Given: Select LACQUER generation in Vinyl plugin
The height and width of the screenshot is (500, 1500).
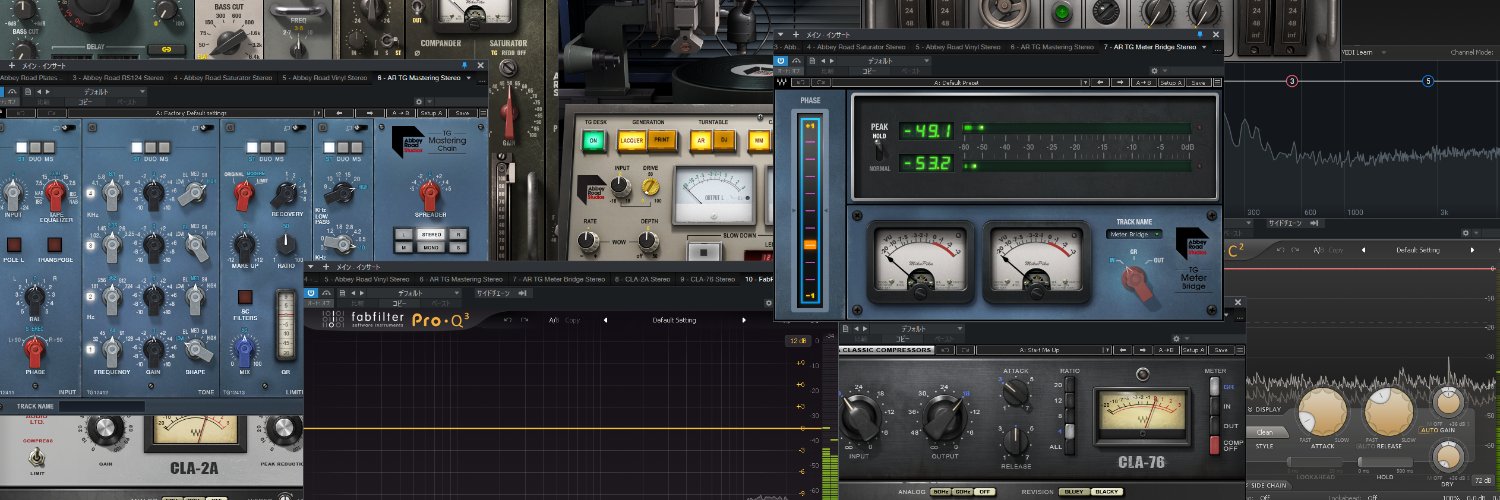Looking at the screenshot, I should coord(631,141).
